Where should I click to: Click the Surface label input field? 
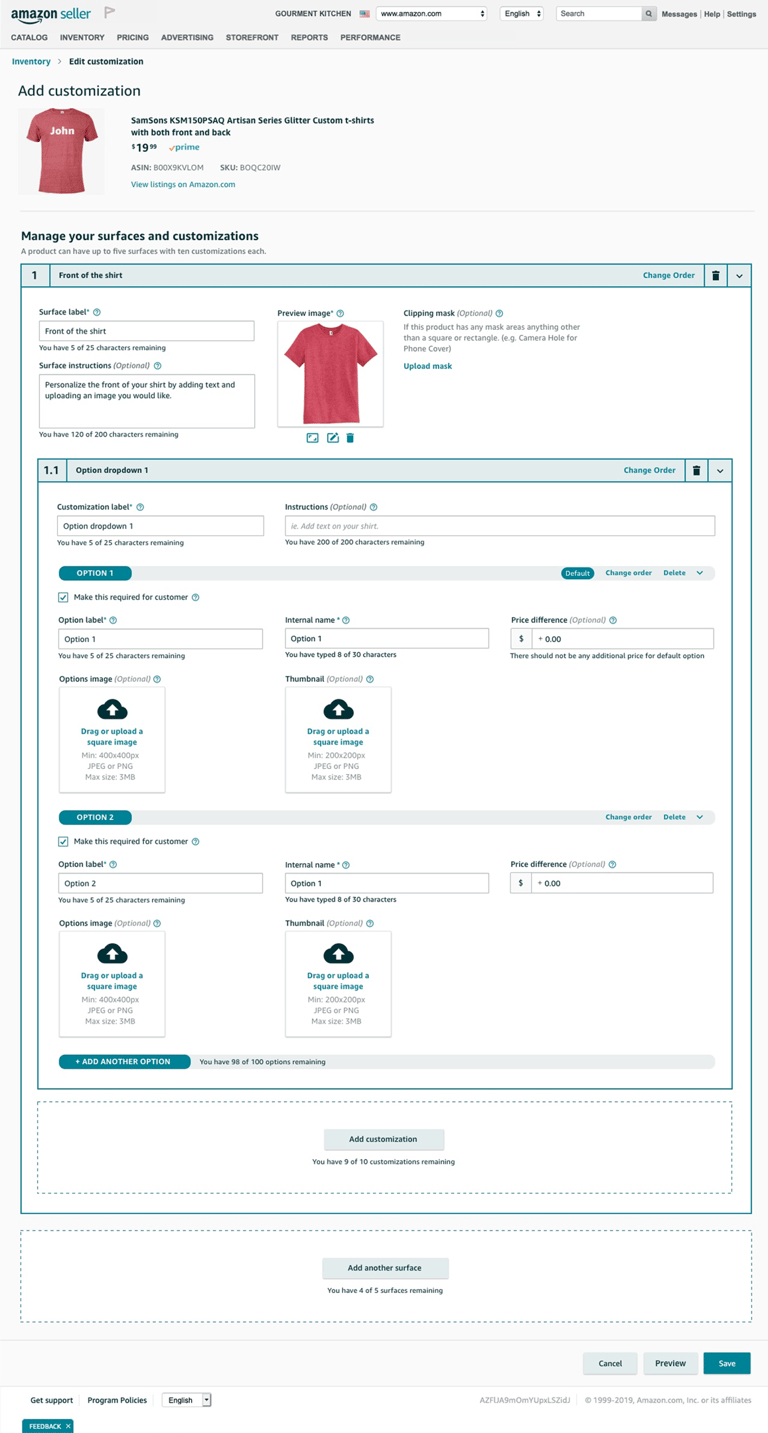pos(147,331)
